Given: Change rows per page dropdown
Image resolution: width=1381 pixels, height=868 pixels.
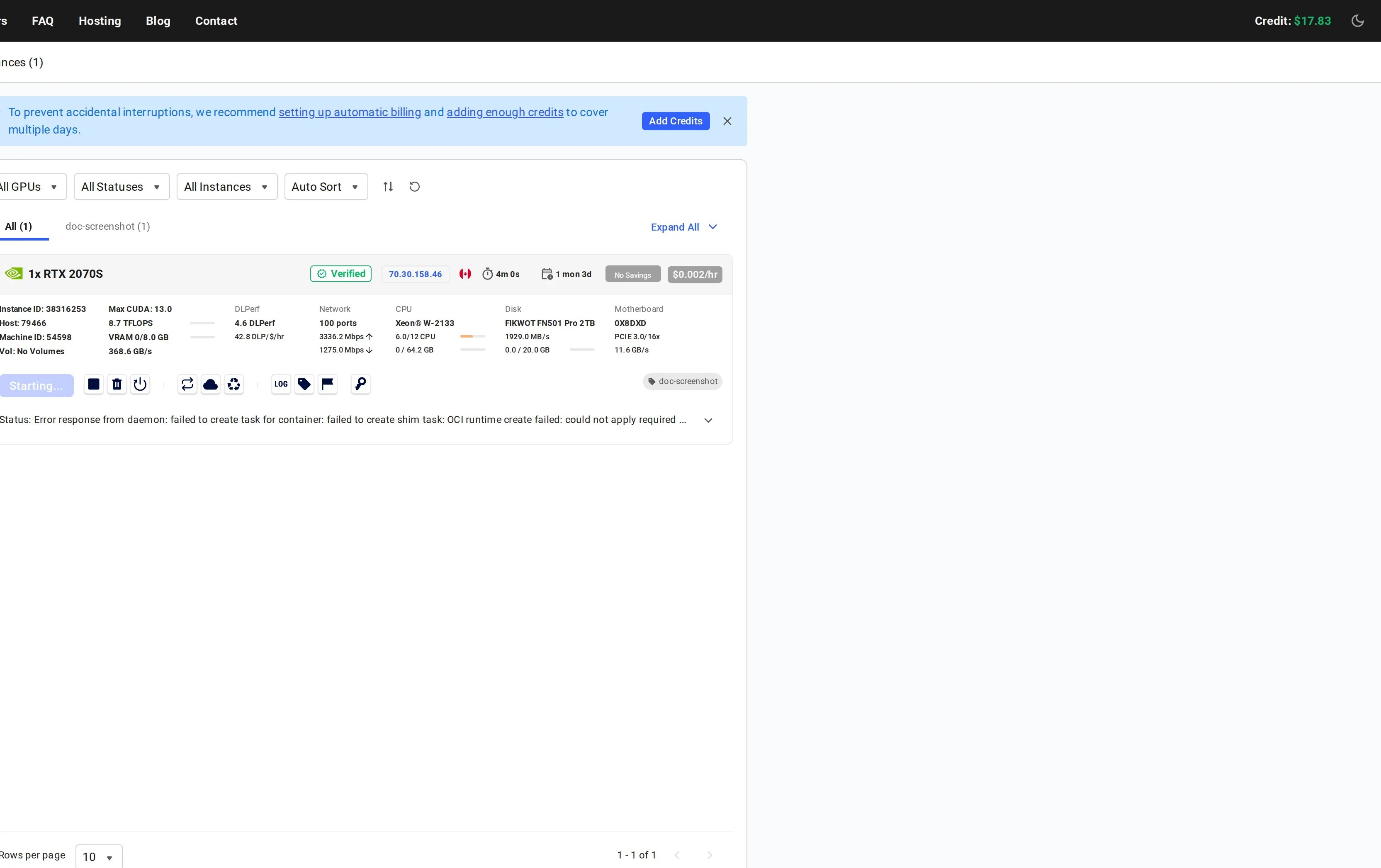Looking at the screenshot, I should 99,856.
